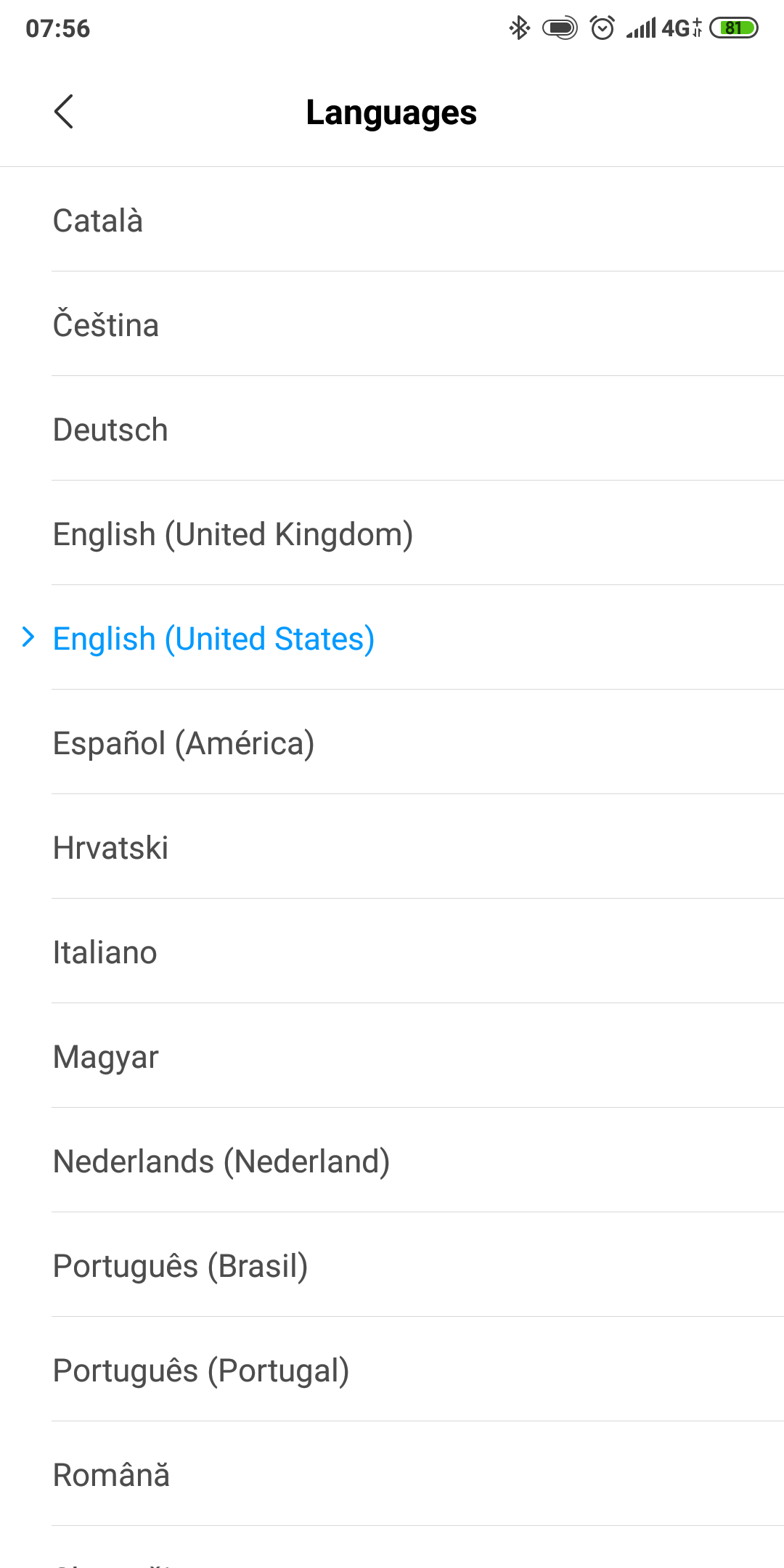Image resolution: width=784 pixels, height=1568 pixels.
Task: Tap the alarm clock status icon
Action: point(602,28)
